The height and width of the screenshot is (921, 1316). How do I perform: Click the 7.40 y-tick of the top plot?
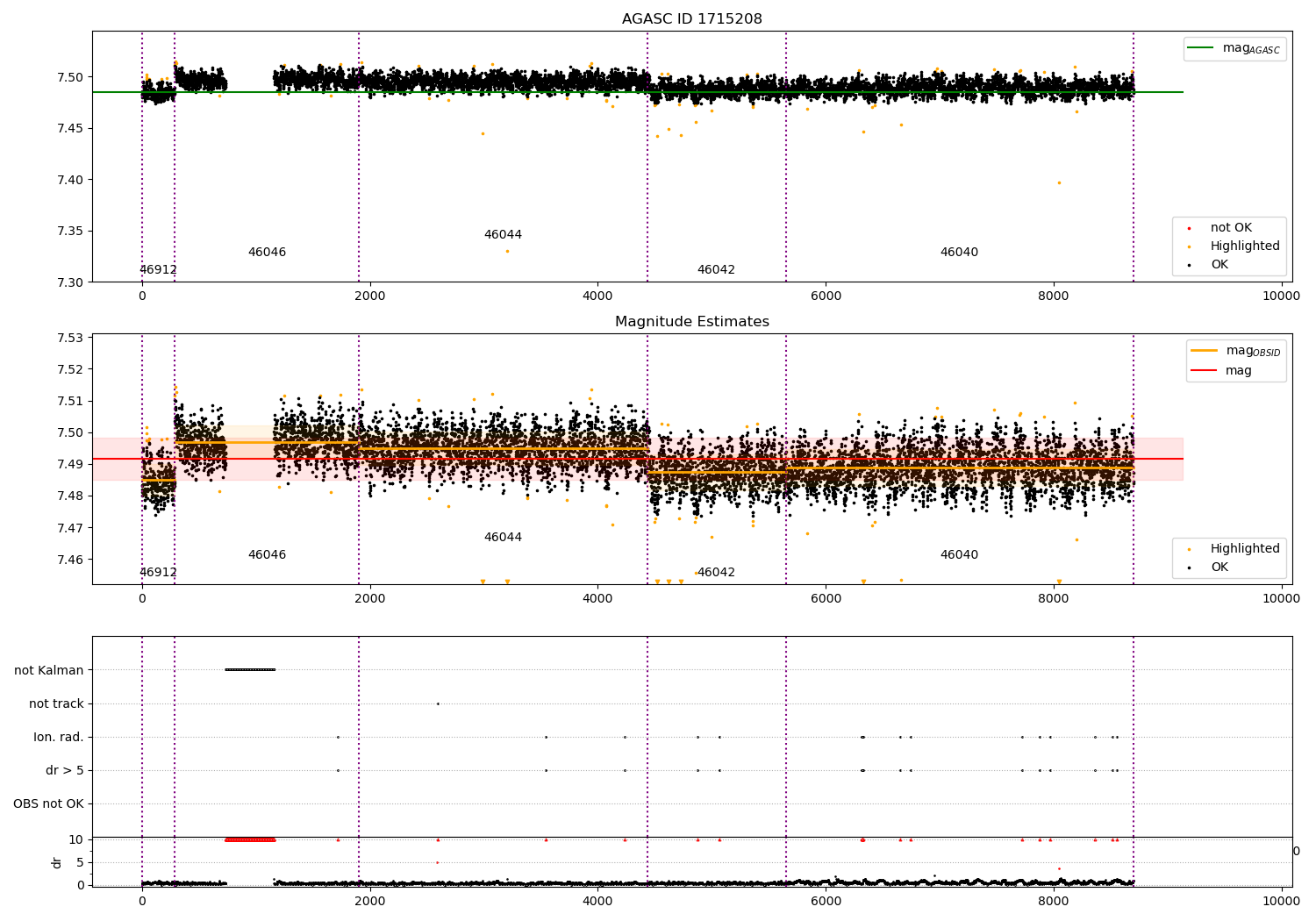[x=72, y=180]
